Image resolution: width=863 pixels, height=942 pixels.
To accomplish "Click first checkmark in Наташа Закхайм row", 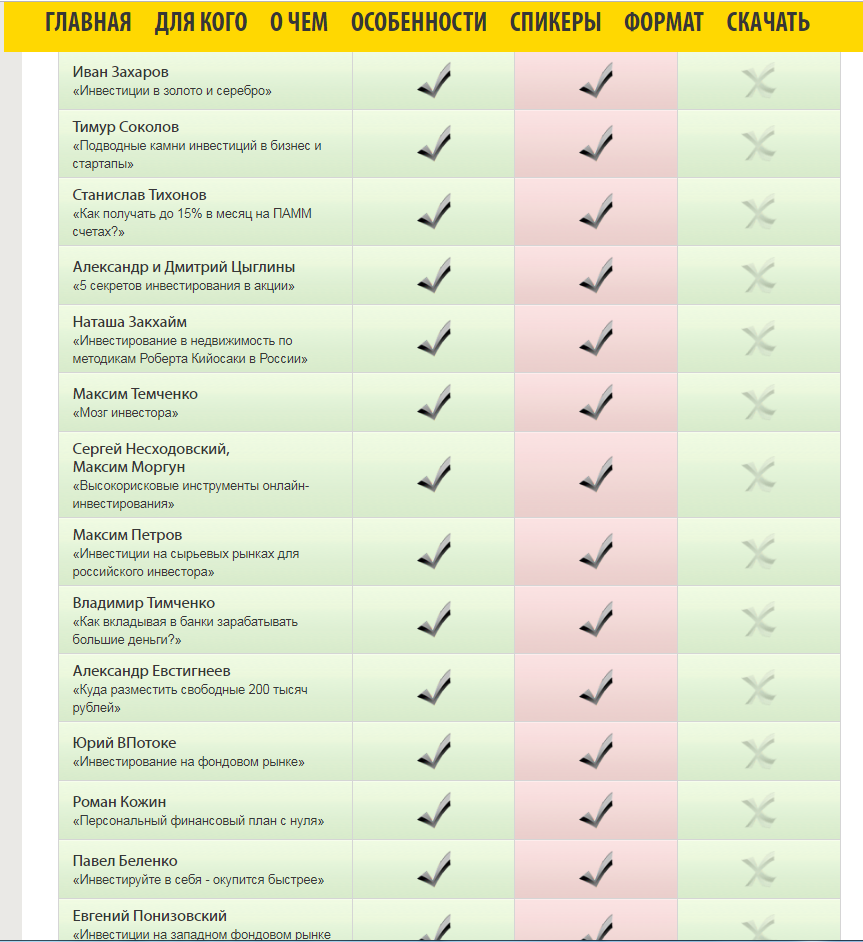I will tap(434, 339).
